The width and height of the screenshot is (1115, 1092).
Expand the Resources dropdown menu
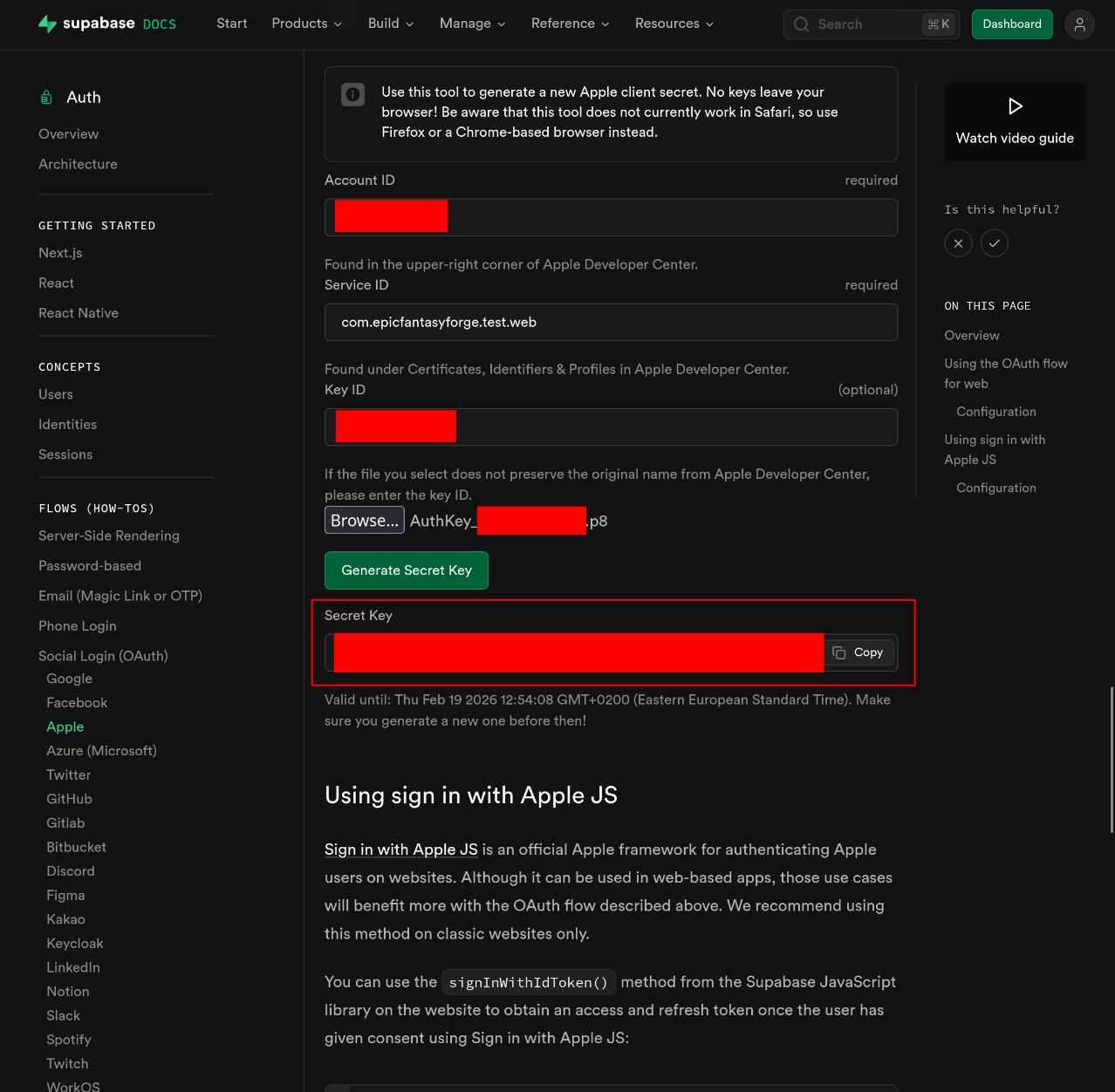point(674,24)
